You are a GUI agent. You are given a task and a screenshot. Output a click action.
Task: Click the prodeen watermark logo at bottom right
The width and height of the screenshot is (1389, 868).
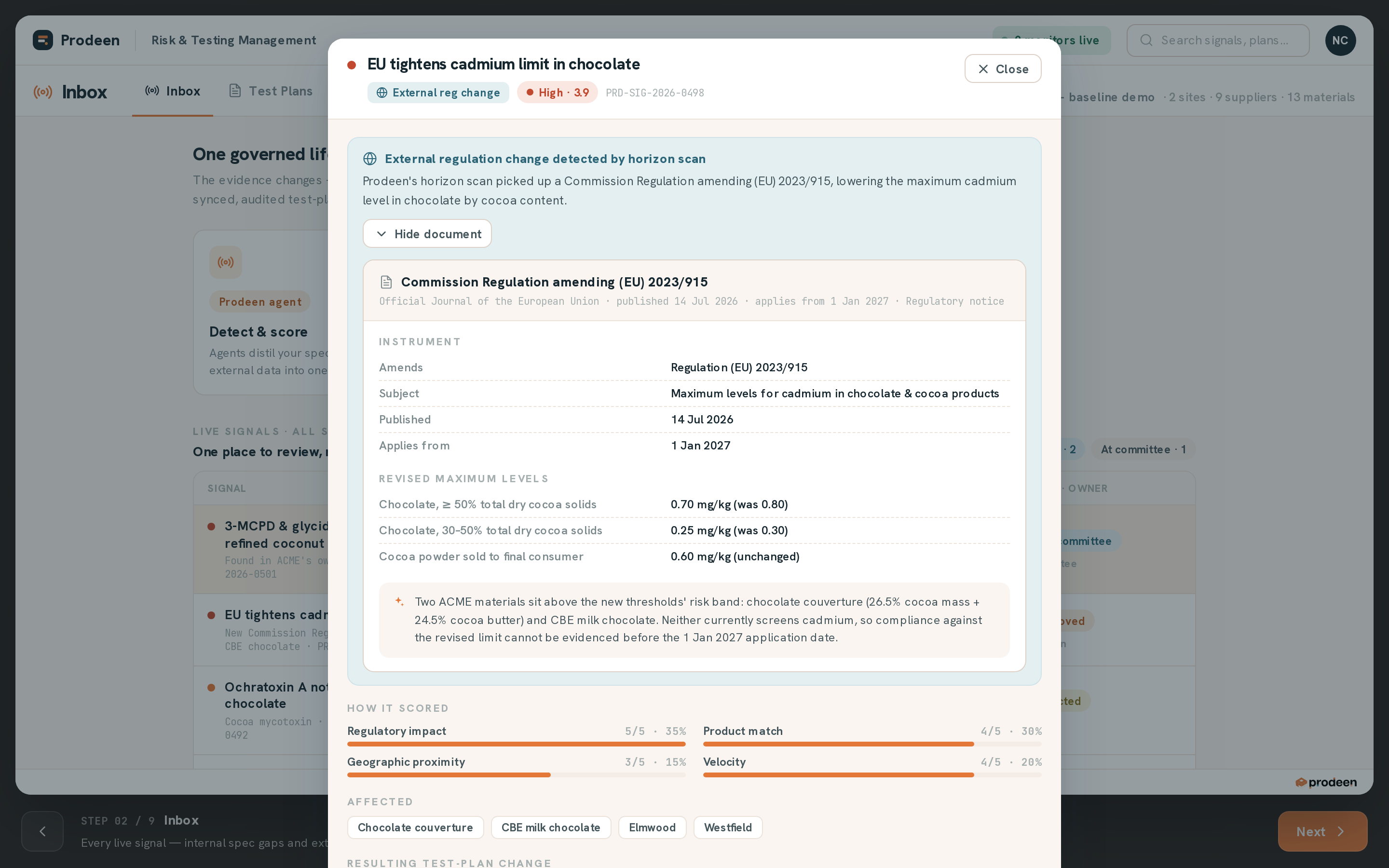[1325, 783]
